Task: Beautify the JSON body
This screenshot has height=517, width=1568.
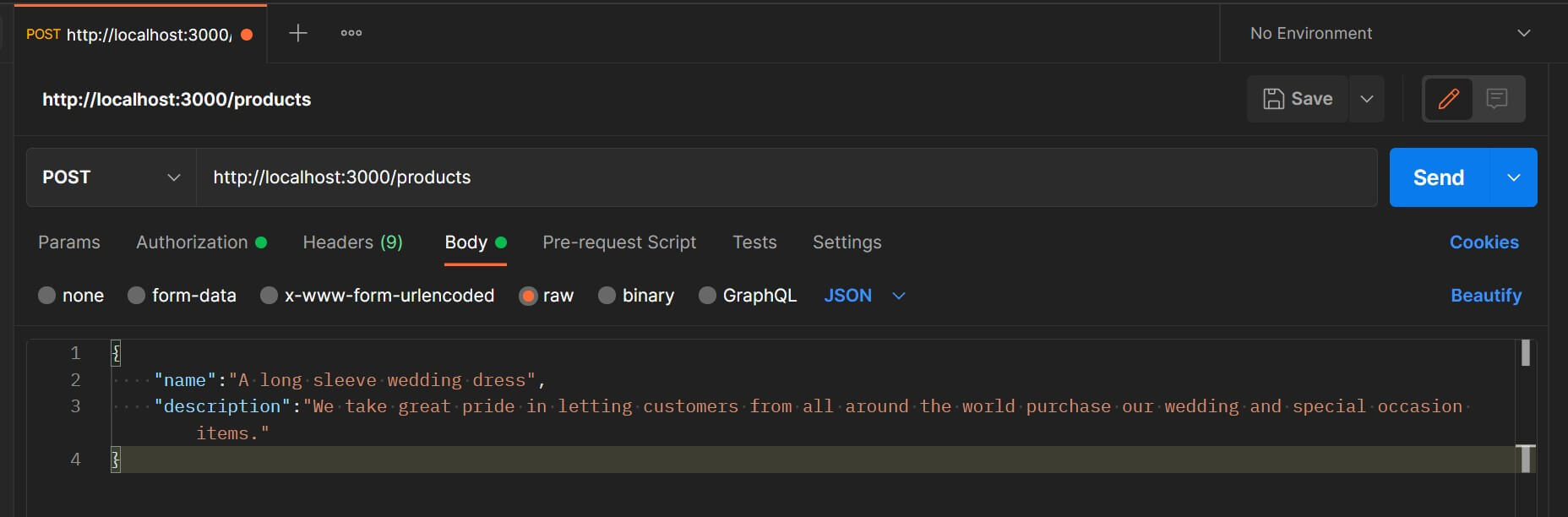Action: [1485, 296]
